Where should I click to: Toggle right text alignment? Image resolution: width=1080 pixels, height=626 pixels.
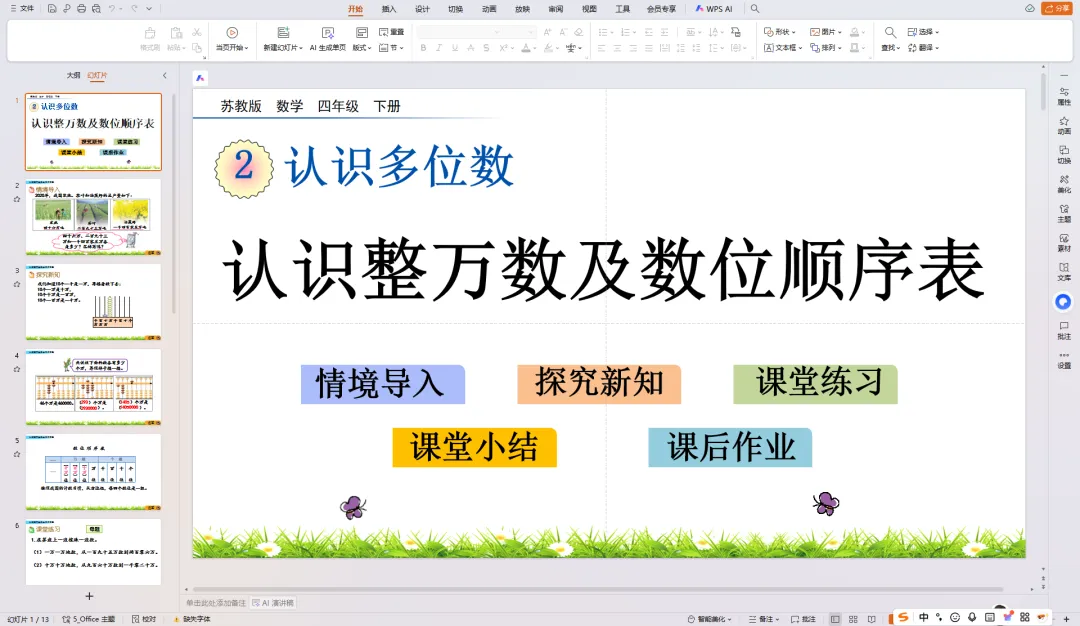[x=633, y=48]
